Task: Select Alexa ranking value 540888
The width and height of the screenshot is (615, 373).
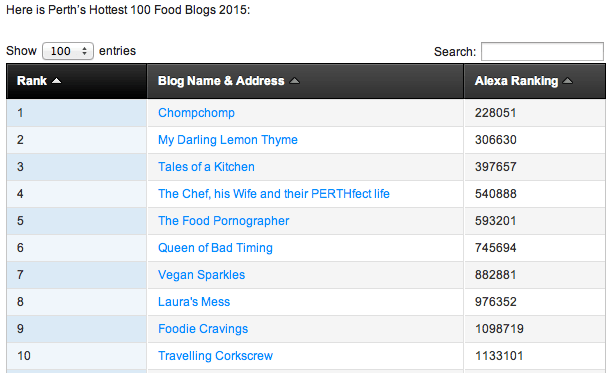Action: (x=496, y=194)
